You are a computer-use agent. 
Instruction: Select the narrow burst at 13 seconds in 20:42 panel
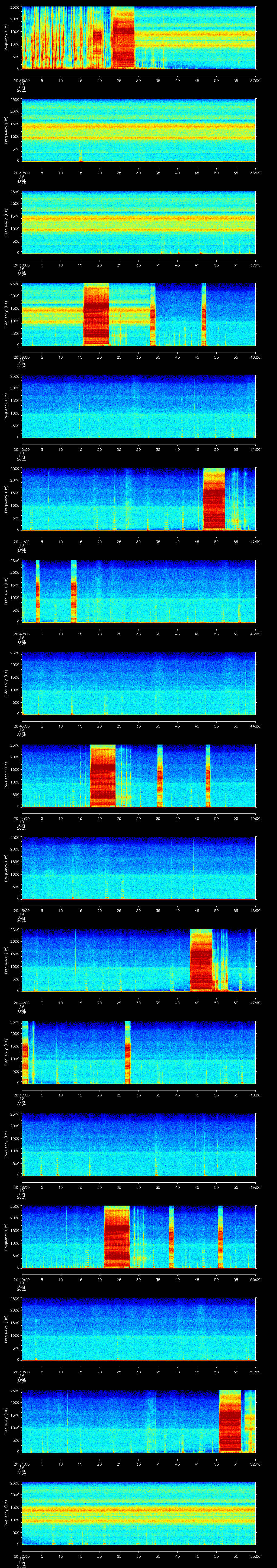[x=74, y=591]
